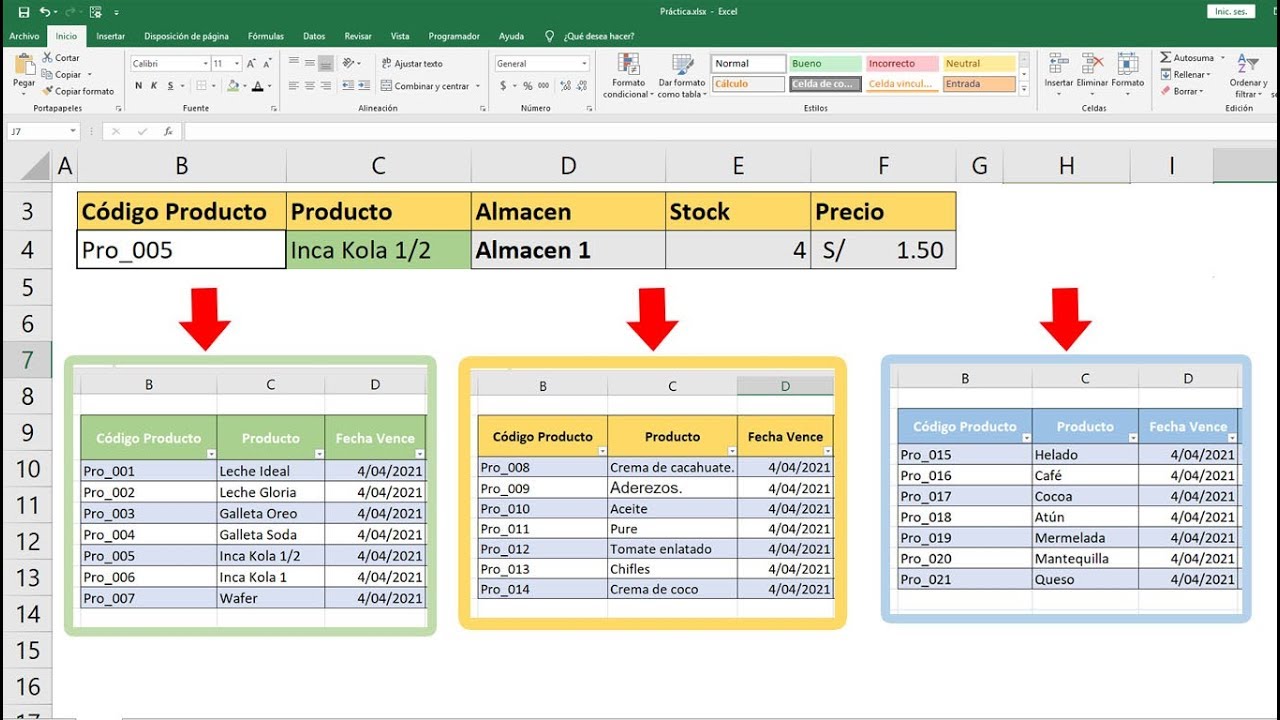1280x720 pixels.
Task: Click Combinar y centrar button
Action: (x=425, y=86)
